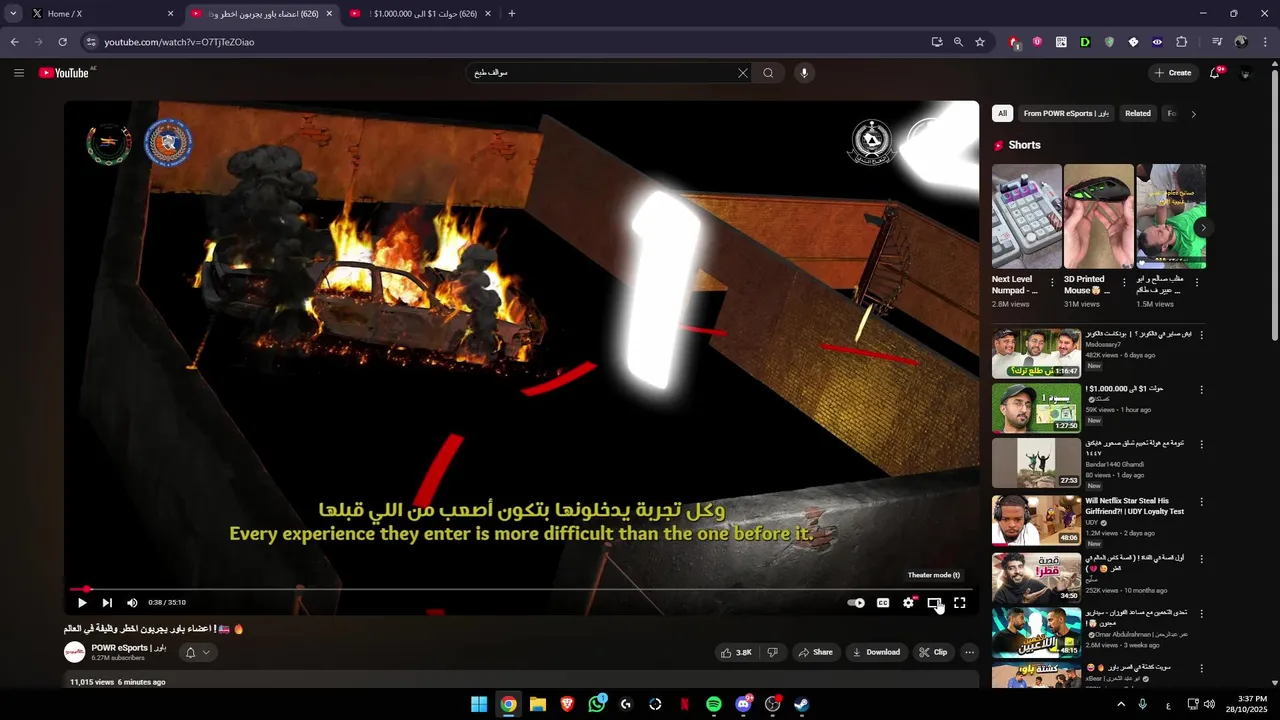Viewport: 1280px width, 720px height.
Task: Close the Home / X tab
Action: tap(170, 14)
